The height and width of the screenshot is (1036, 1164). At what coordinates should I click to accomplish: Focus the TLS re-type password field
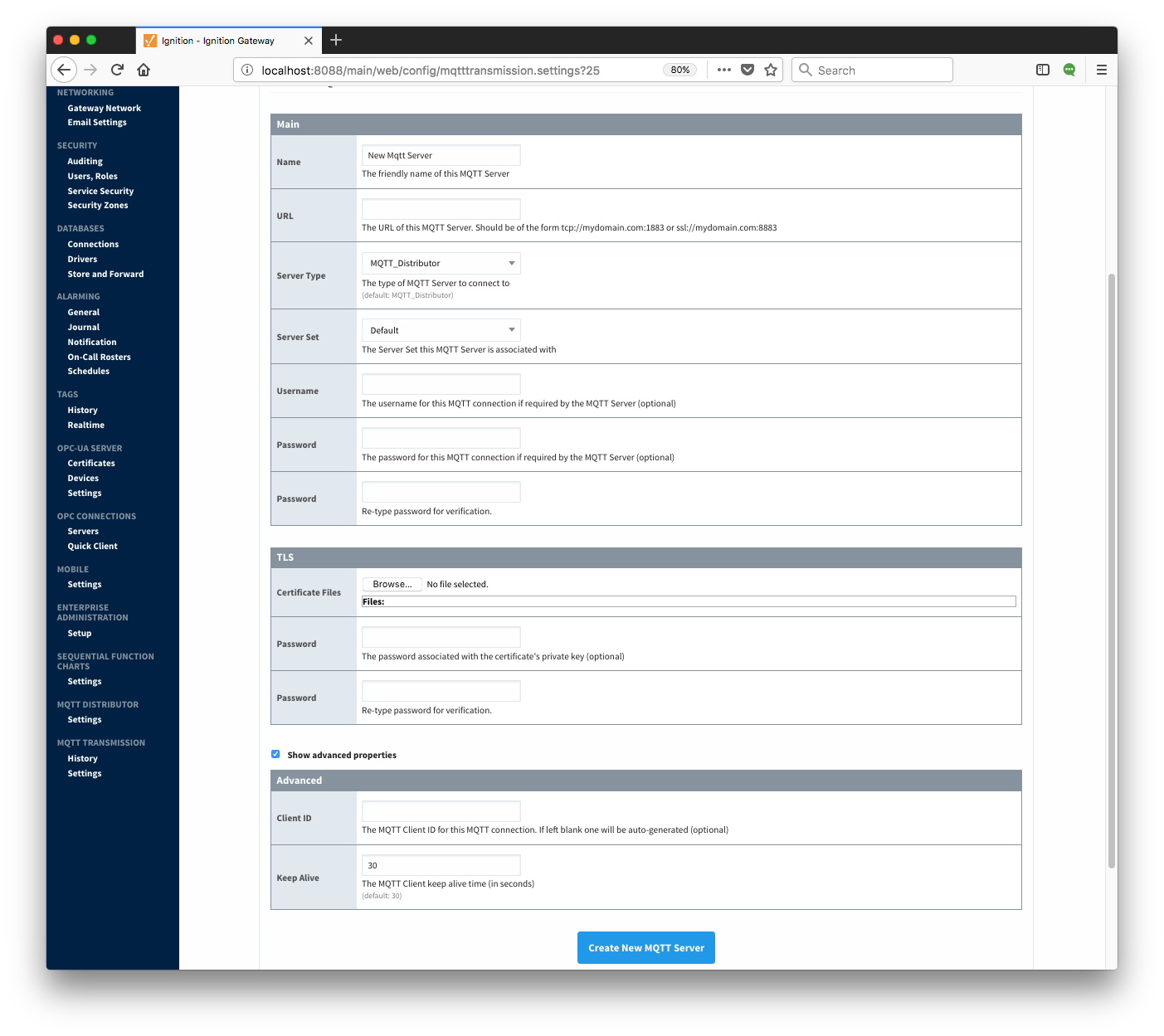(441, 691)
